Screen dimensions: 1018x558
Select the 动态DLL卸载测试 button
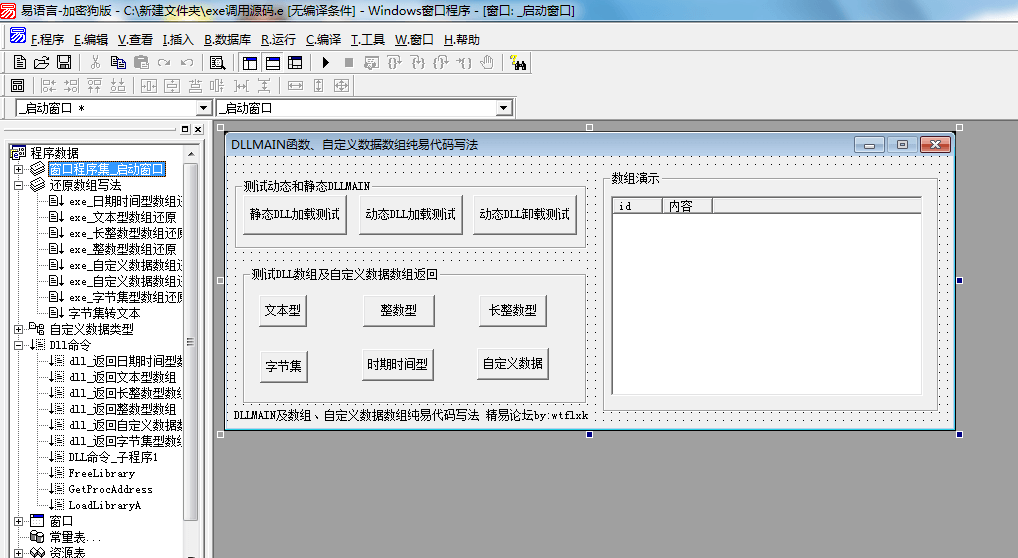pos(525,214)
